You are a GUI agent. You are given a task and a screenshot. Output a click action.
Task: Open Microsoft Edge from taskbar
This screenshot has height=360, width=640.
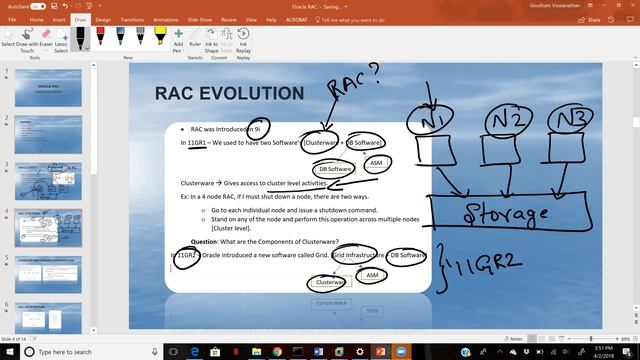tap(194, 351)
